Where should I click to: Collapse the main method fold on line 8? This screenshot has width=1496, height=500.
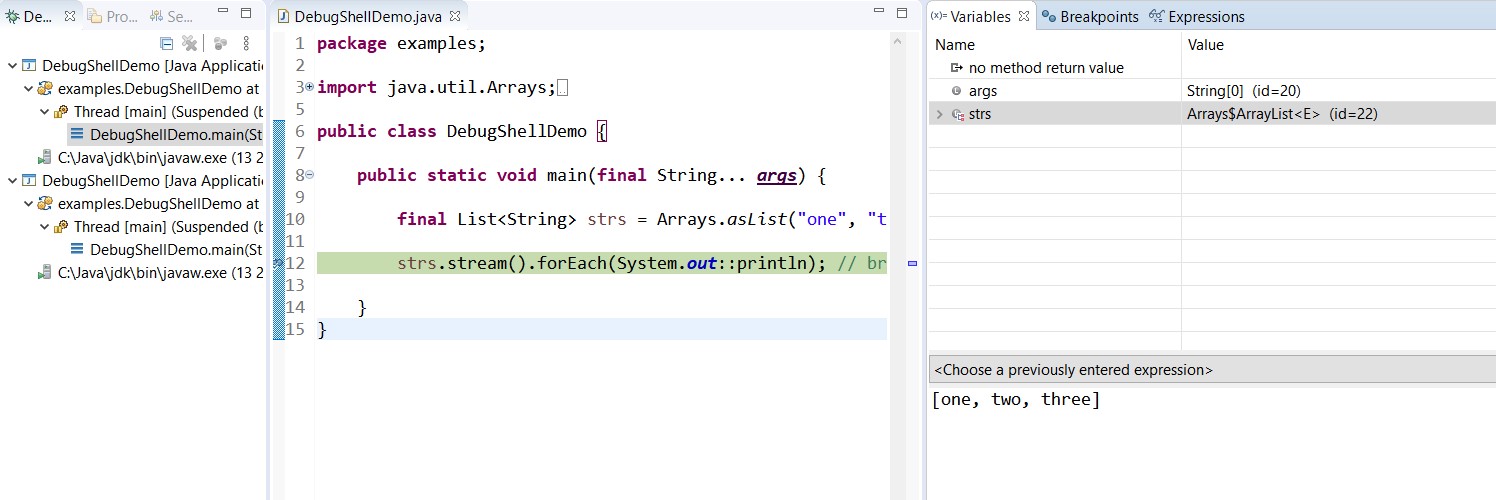pos(309,175)
